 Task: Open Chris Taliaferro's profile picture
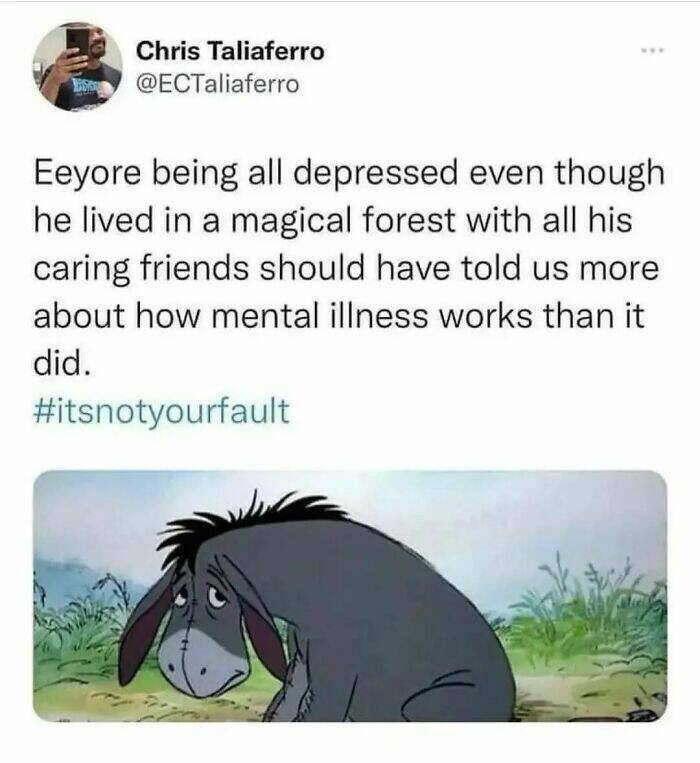[77, 67]
